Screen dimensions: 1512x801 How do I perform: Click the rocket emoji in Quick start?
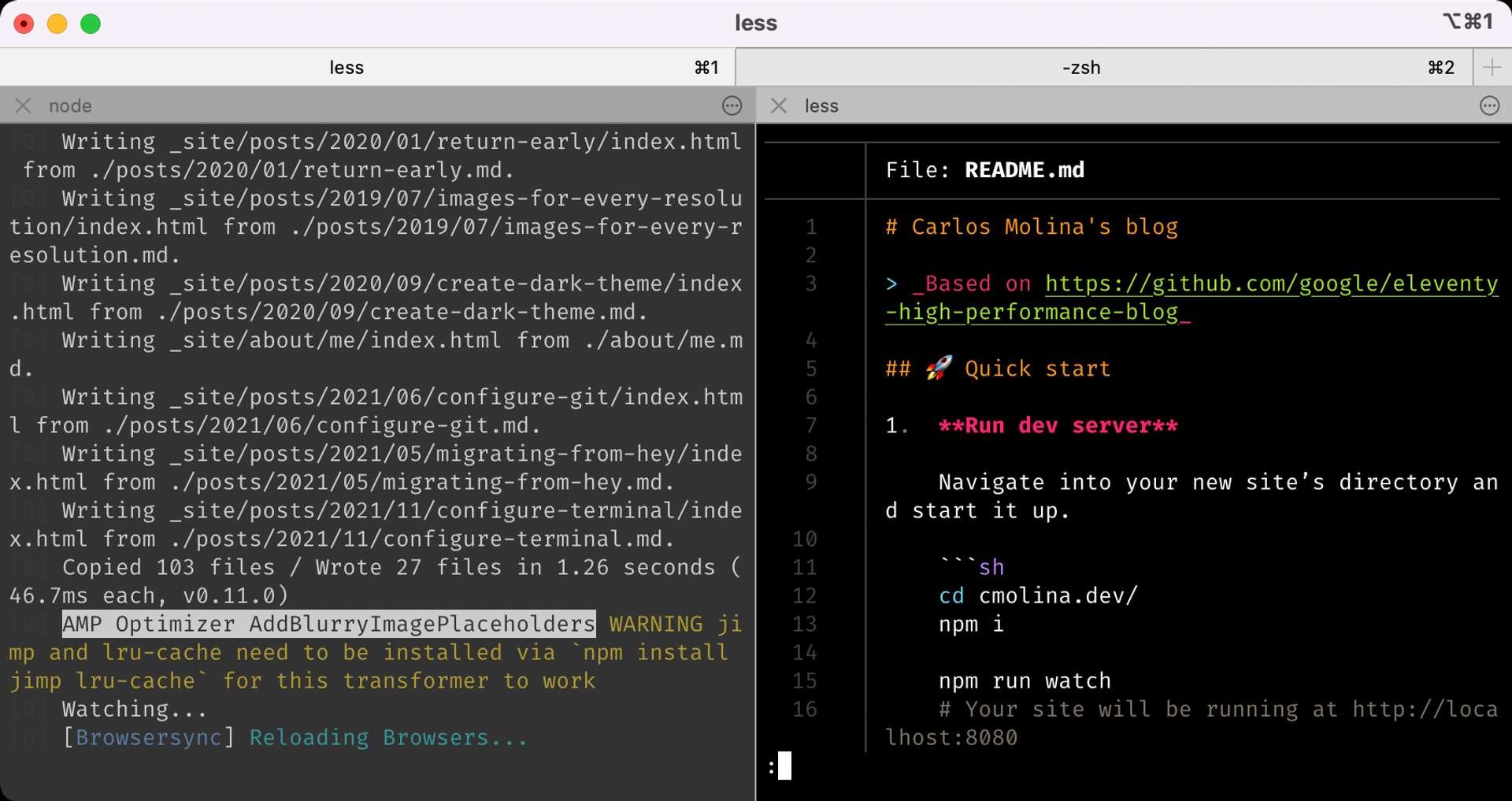[x=938, y=369]
